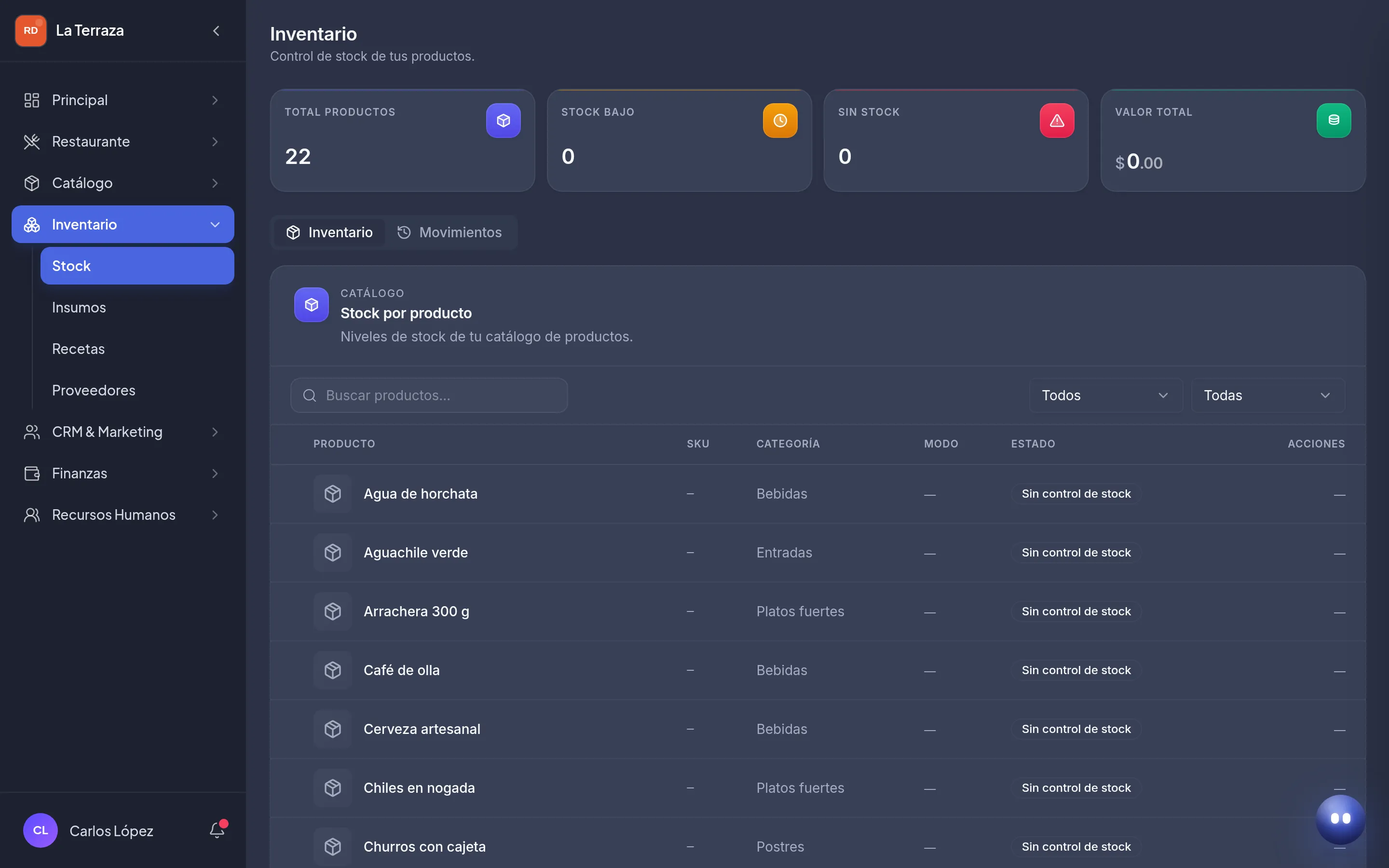Expand Recursos Humanos section
This screenshot has height=868, width=1389.
[123, 515]
